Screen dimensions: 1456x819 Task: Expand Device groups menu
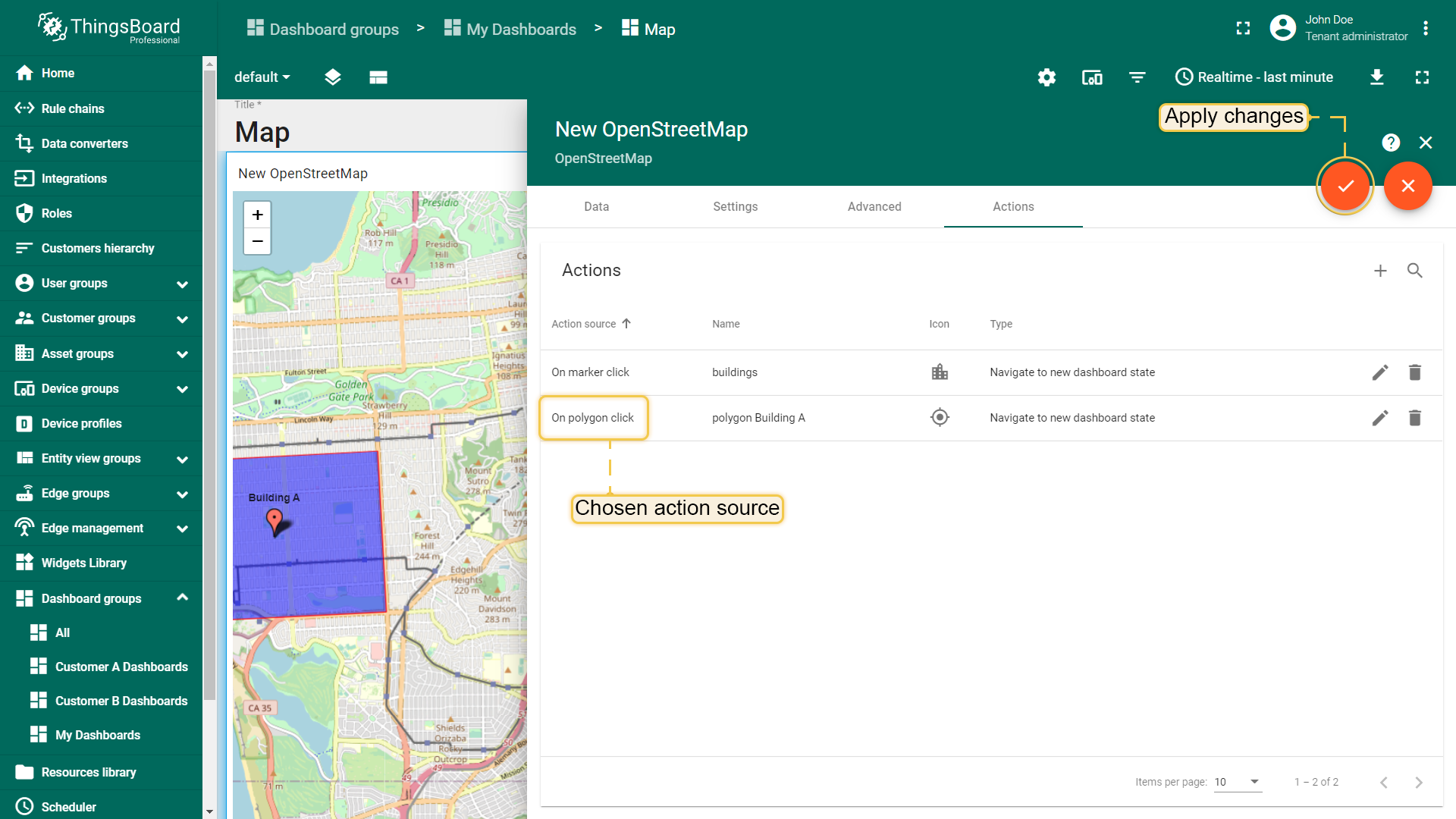point(182,389)
